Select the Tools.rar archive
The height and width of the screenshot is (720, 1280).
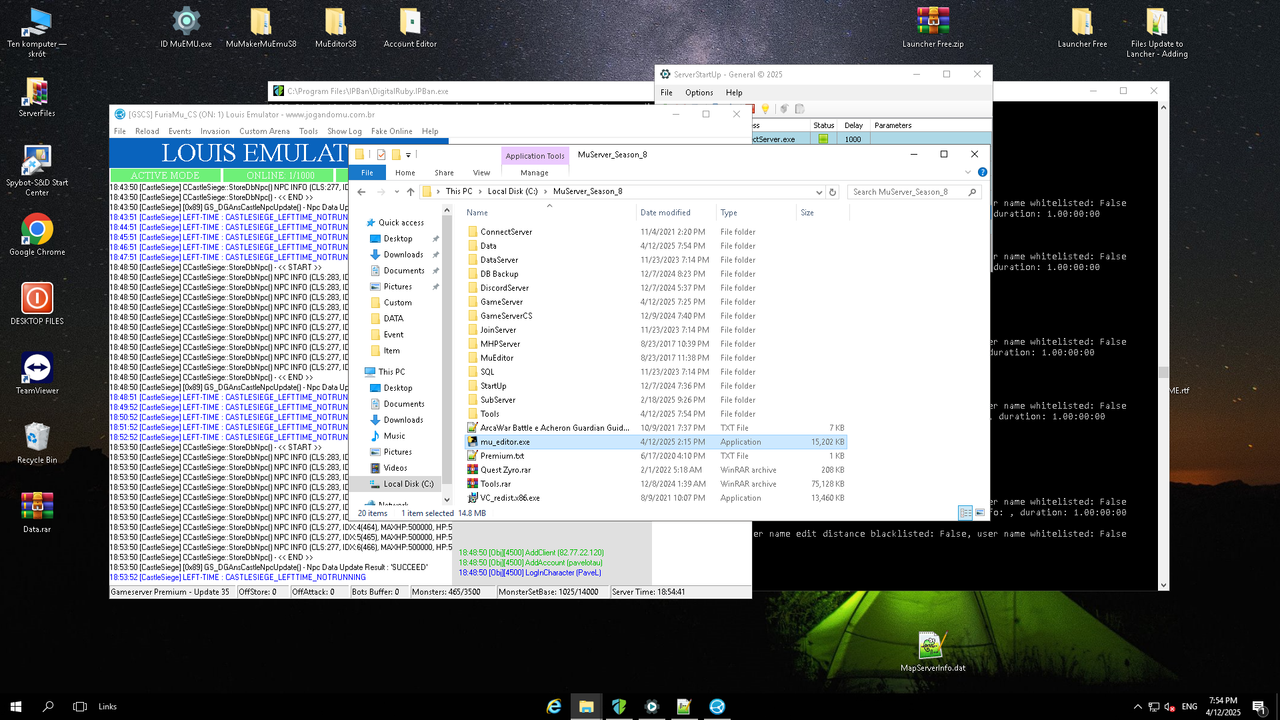click(x=495, y=484)
